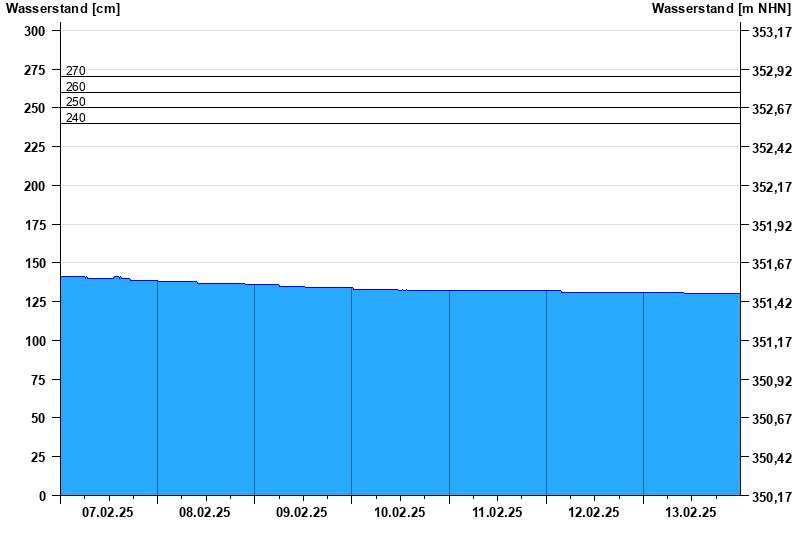This screenshot has width=800, height=550.
Task: Click the Wasserstand [m NHN] axis title
Action: point(721,9)
